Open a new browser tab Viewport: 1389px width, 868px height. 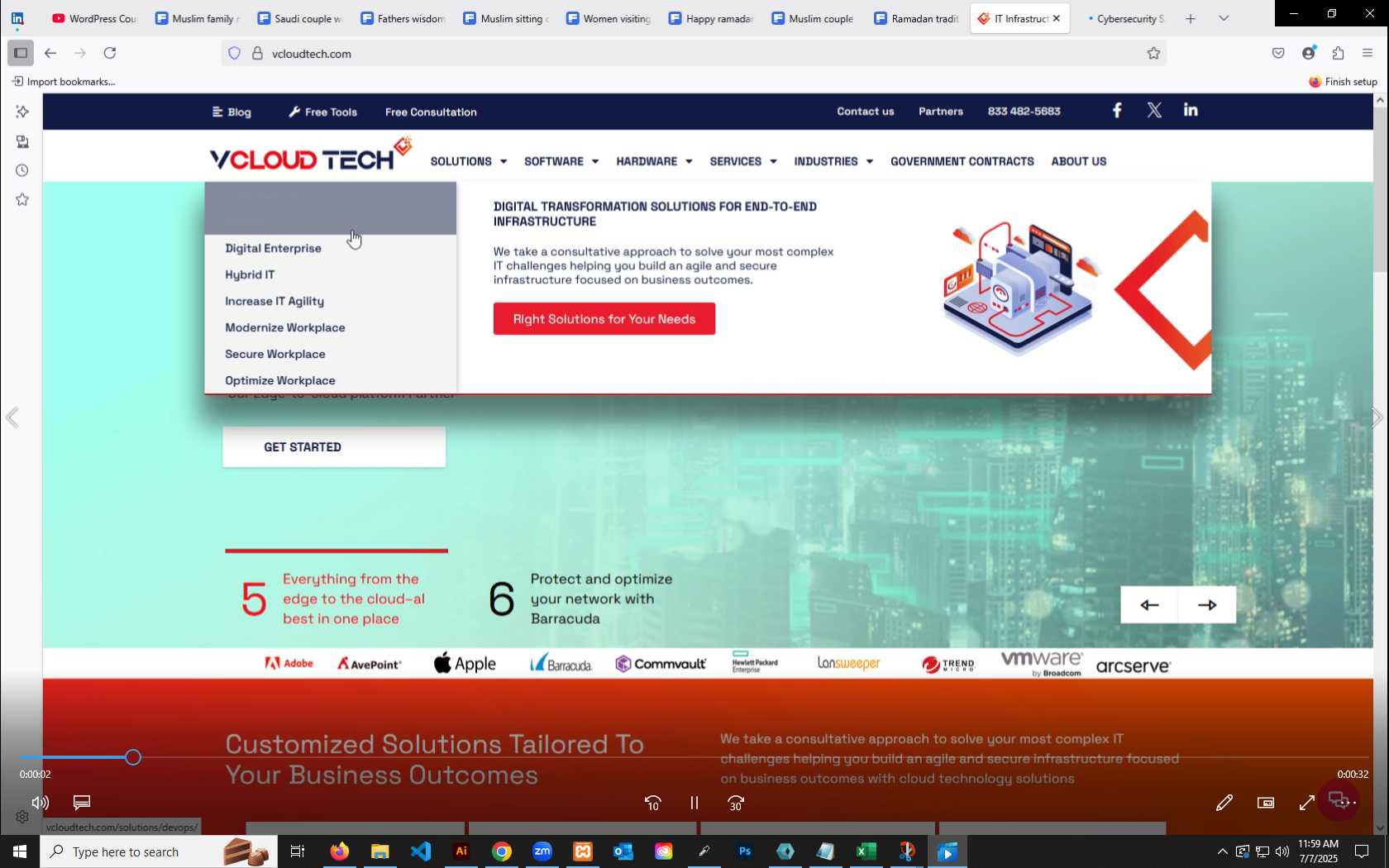point(1191,18)
